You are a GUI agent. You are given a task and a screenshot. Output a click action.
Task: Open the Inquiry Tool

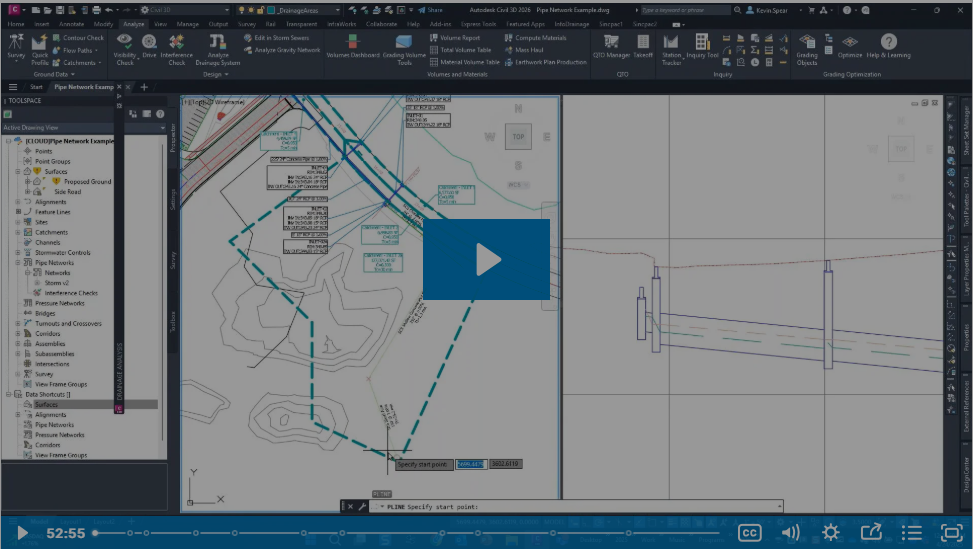point(702,47)
